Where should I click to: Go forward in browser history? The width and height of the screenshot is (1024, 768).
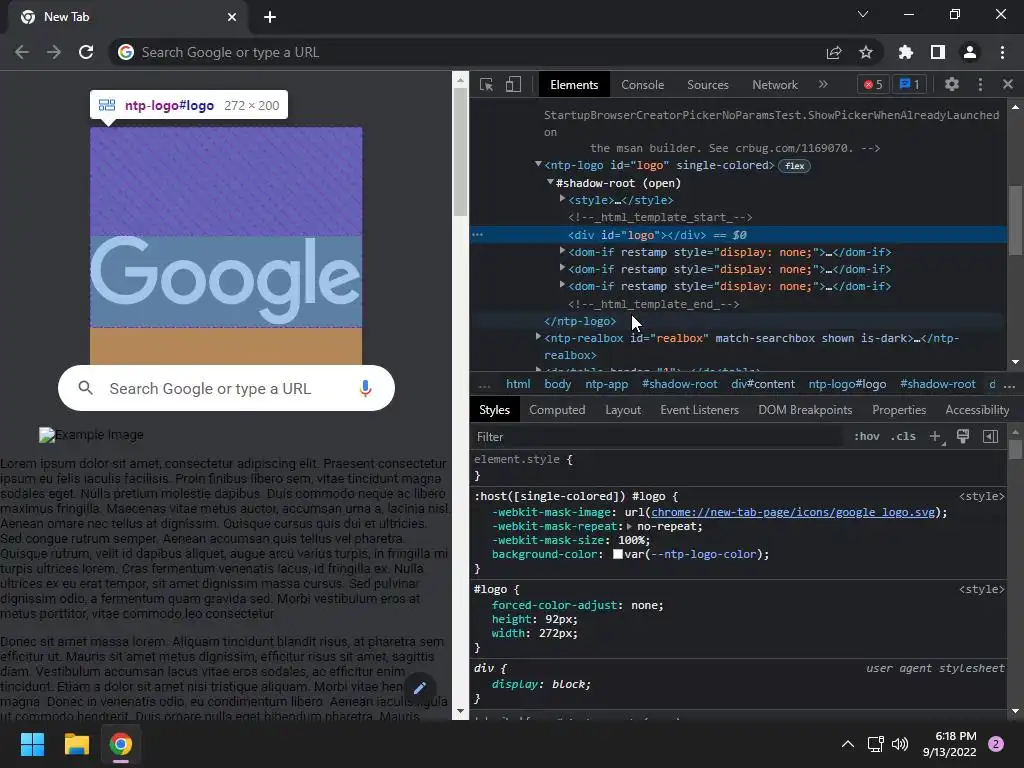click(54, 52)
